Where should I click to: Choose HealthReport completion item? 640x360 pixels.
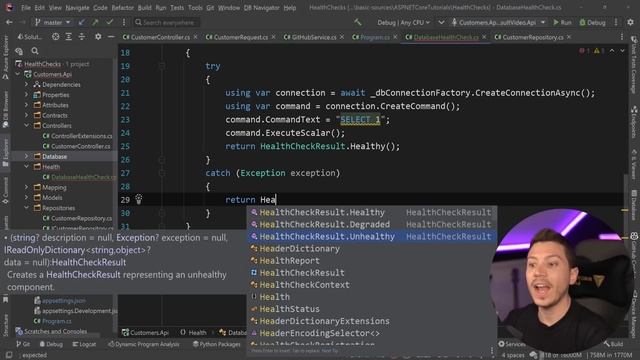(371, 260)
